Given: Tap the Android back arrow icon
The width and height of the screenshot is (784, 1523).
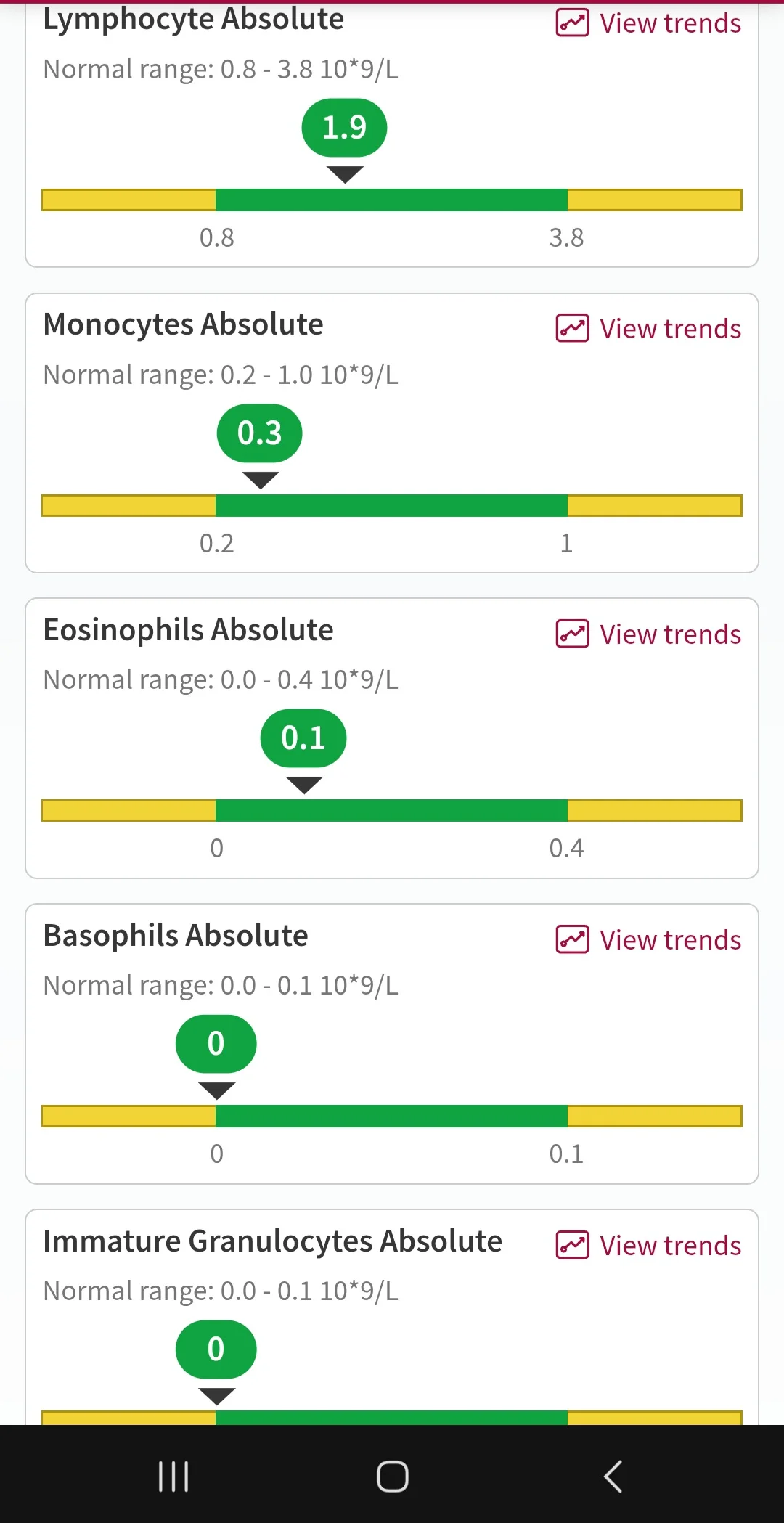Looking at the screenshot, I should pos(613,1476).
